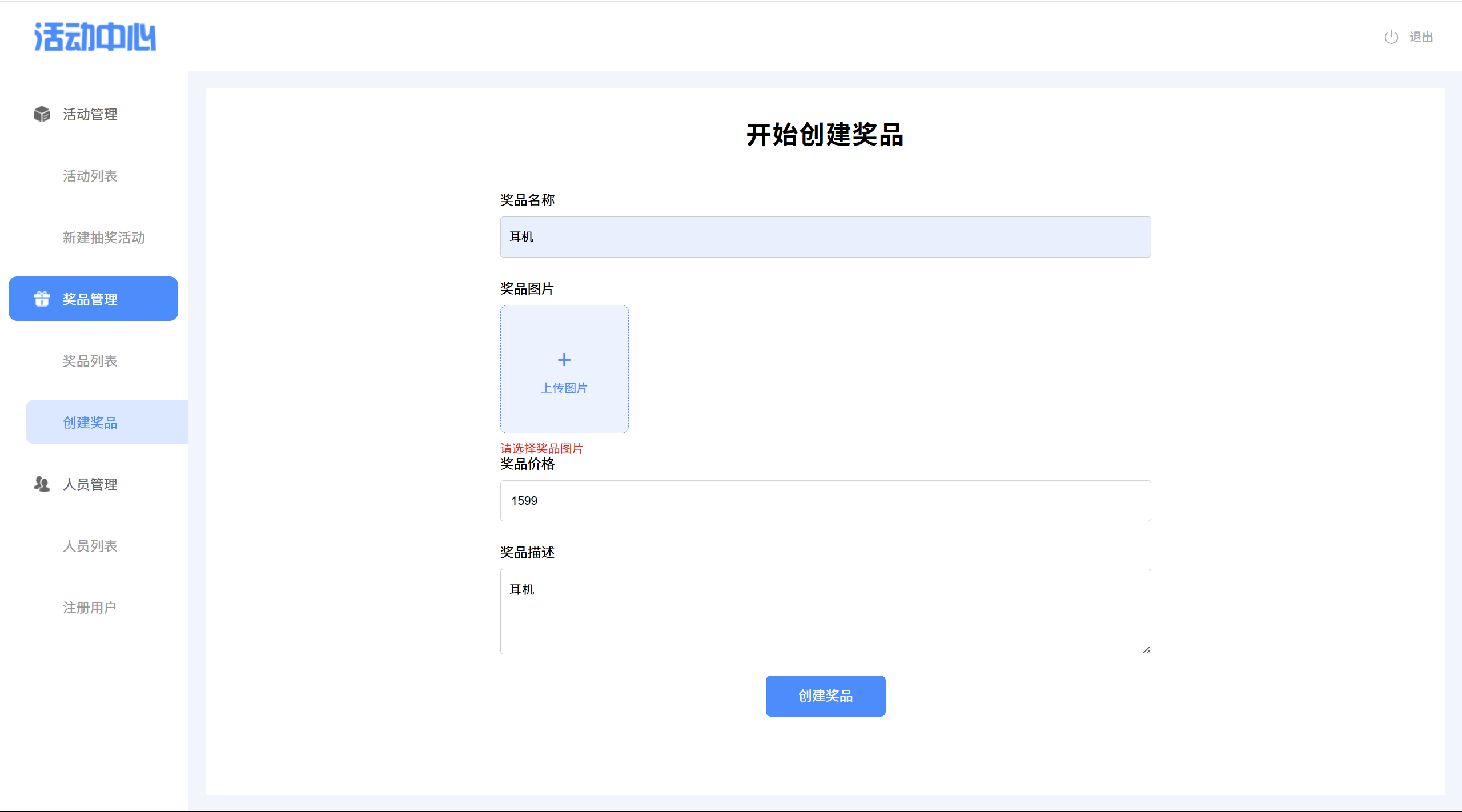The height and width of the screenshot is (812, 1462).
Task: Select 创建奖品 sidebar item
Action: point(90,423)
